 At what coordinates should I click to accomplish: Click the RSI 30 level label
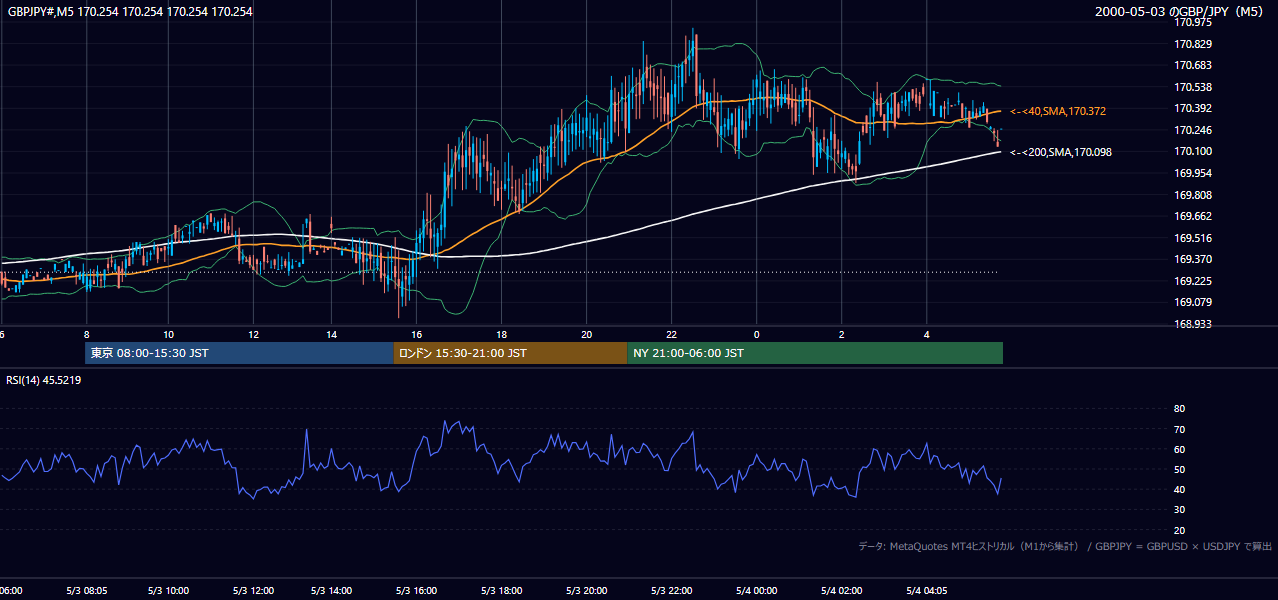point(1179,510)
